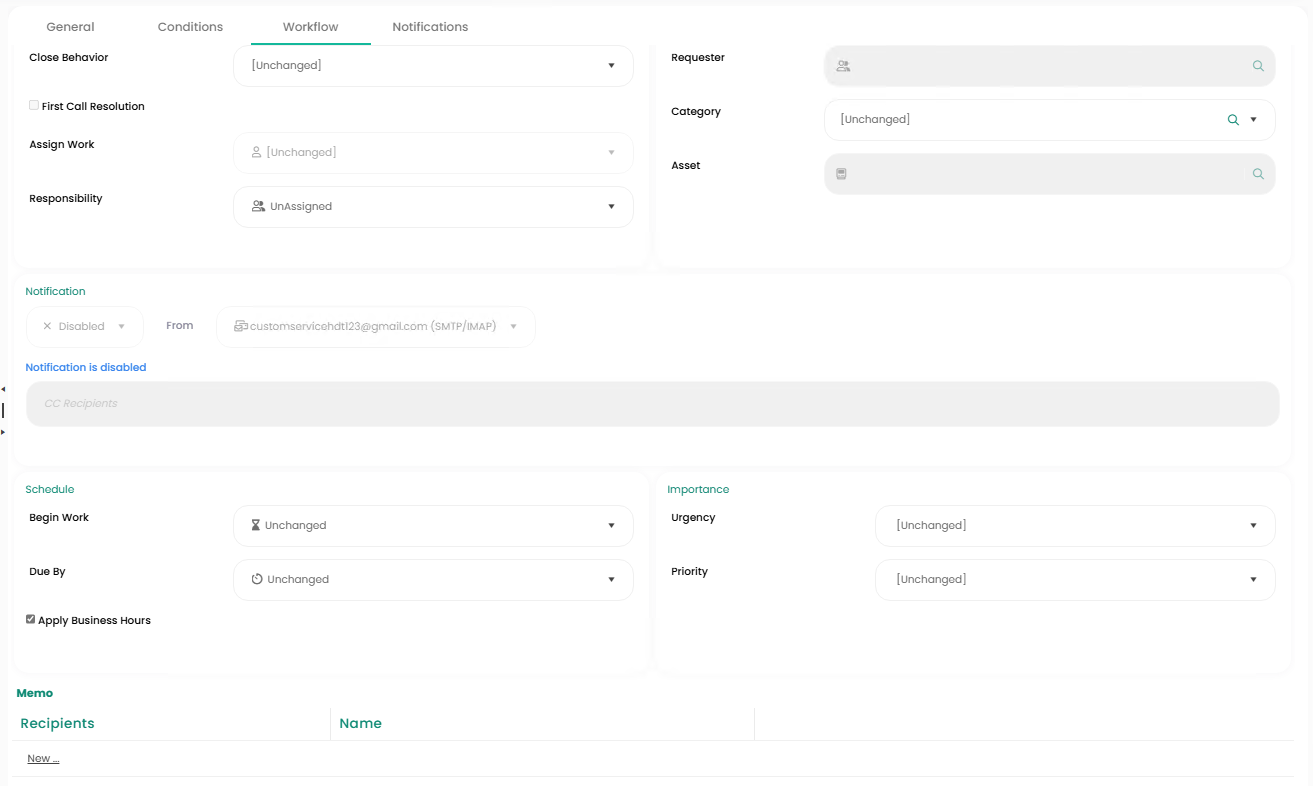Click the New... link under Memo
Image resolution: width=1313 pixels, height=786 pixels.
coord(43,759)
